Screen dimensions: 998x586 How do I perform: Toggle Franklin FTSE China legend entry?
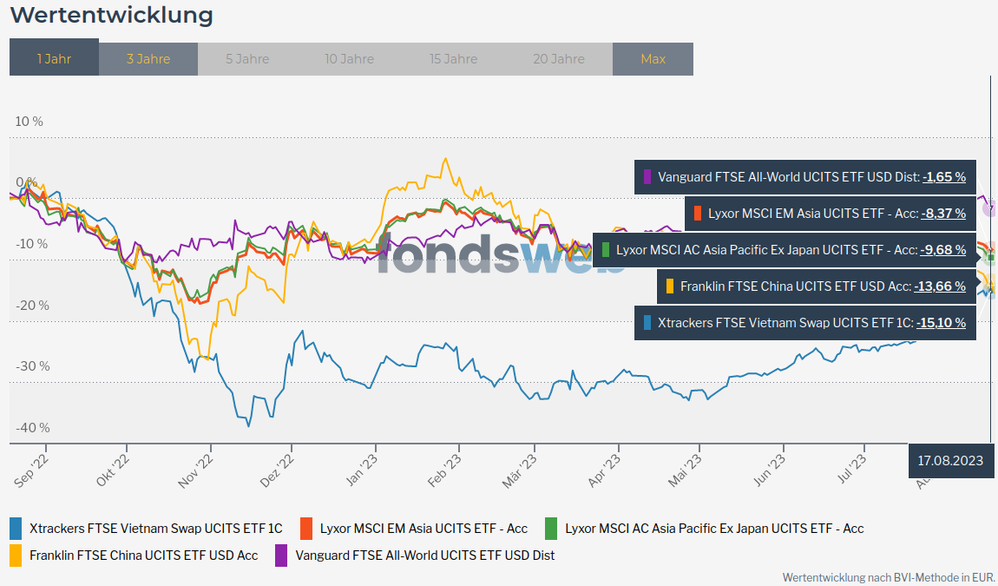tap(143, 554)
